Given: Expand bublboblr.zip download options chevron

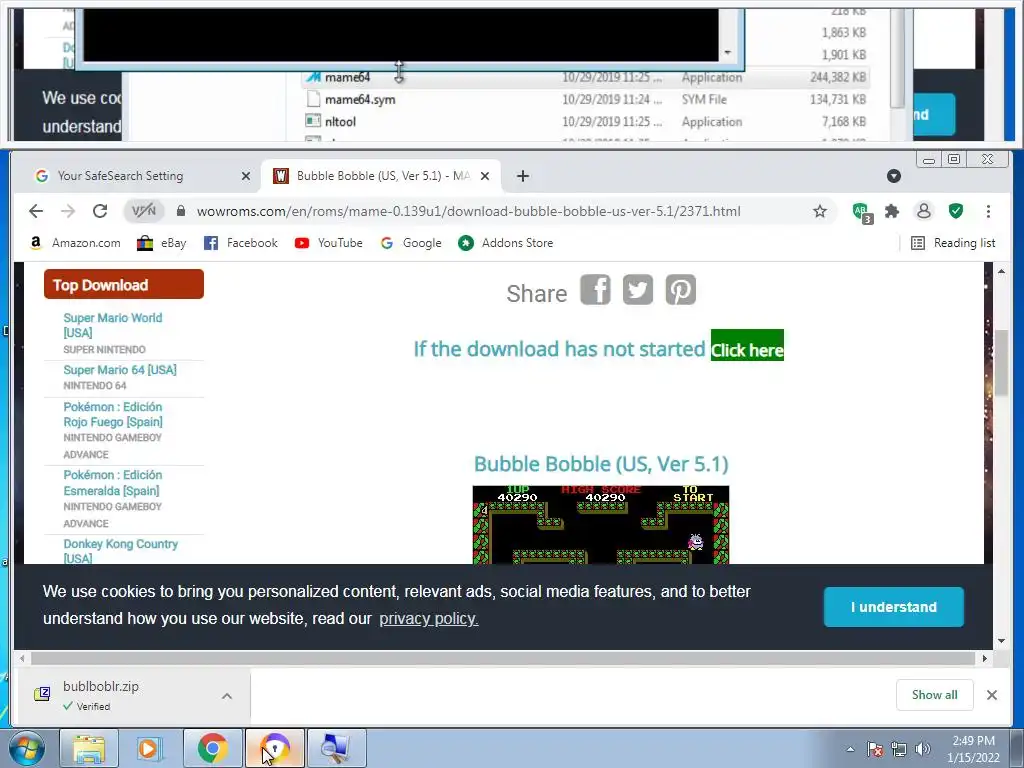Looking at the screenshot, I should coord(227,696).
